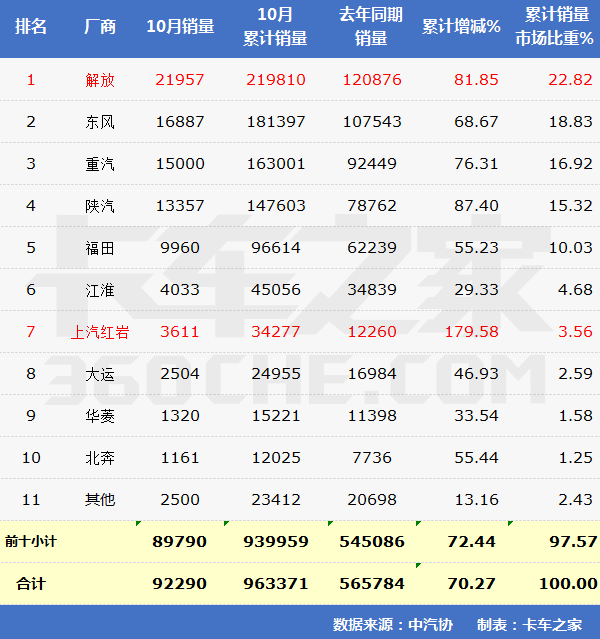Select the cumulative value 181397

pos(276,122)
